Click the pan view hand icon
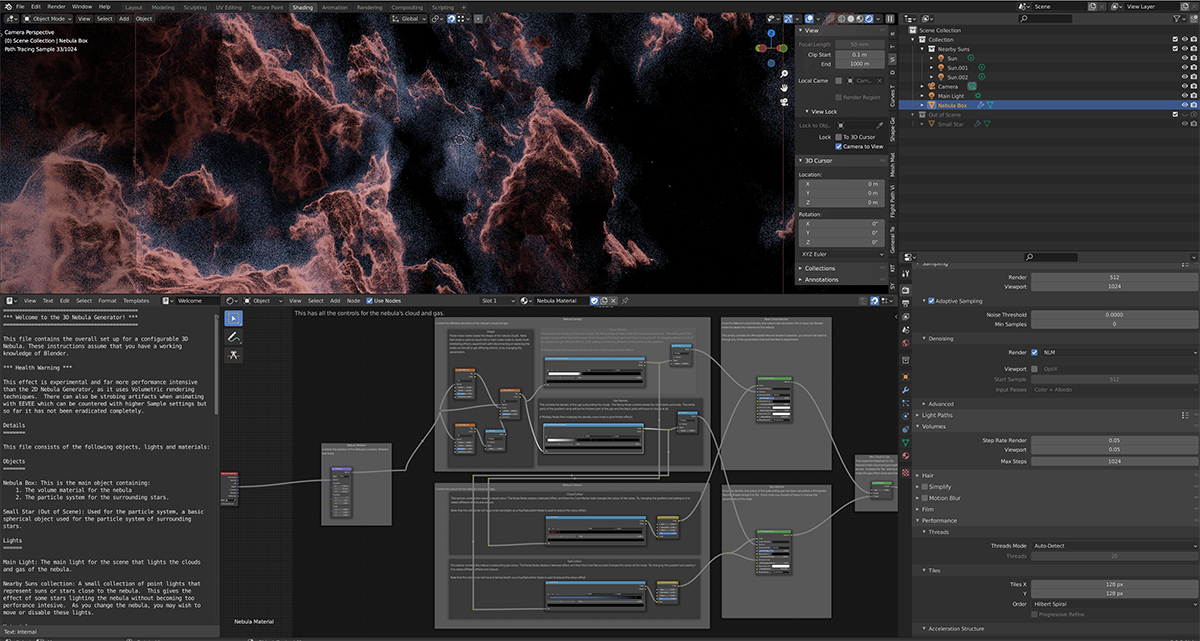 click(785, 86)
